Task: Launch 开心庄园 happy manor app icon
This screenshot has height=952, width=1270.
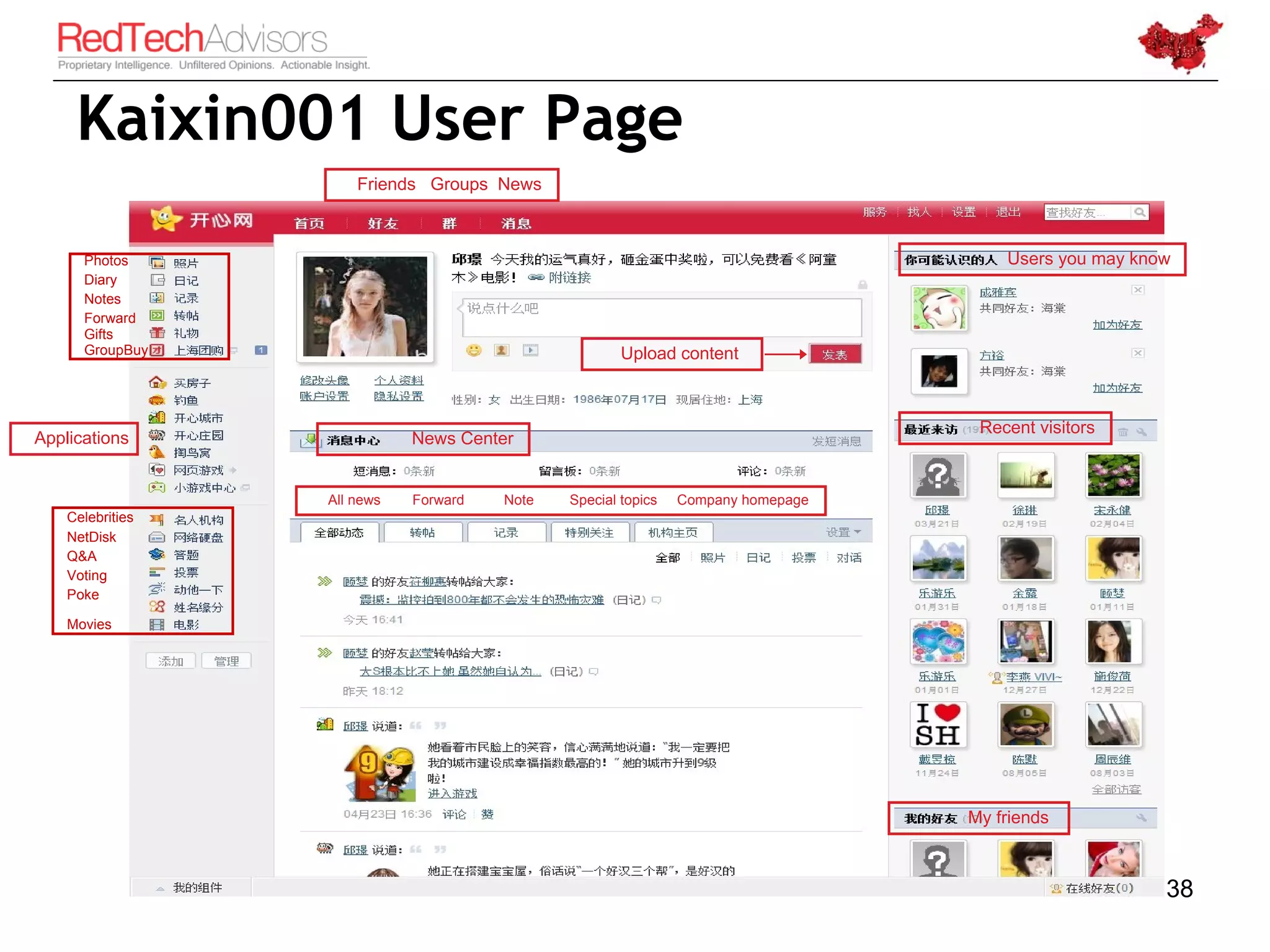Action: 157,435
